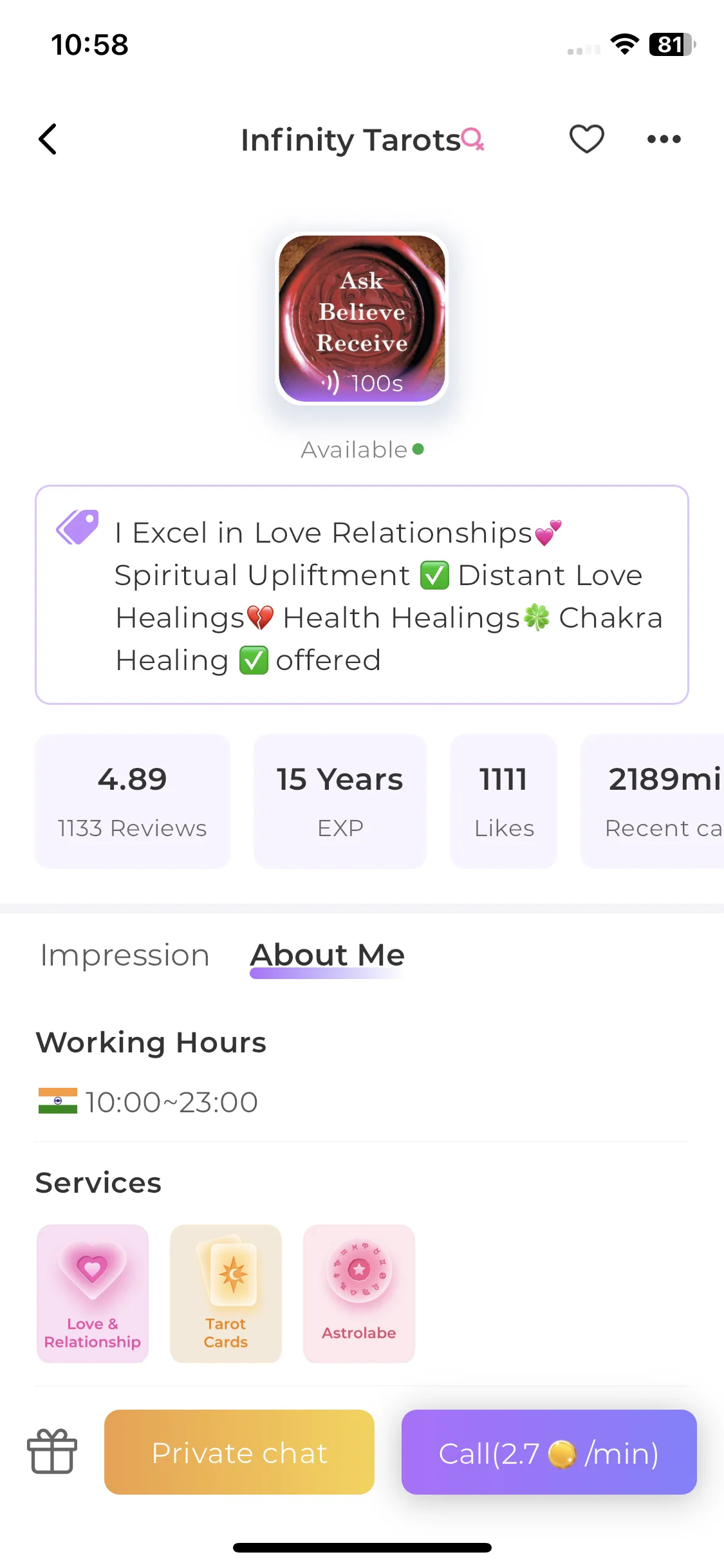724x1568 pixels.
Task: Tap the 1111 Likes card
Action: tap(504, 801)
